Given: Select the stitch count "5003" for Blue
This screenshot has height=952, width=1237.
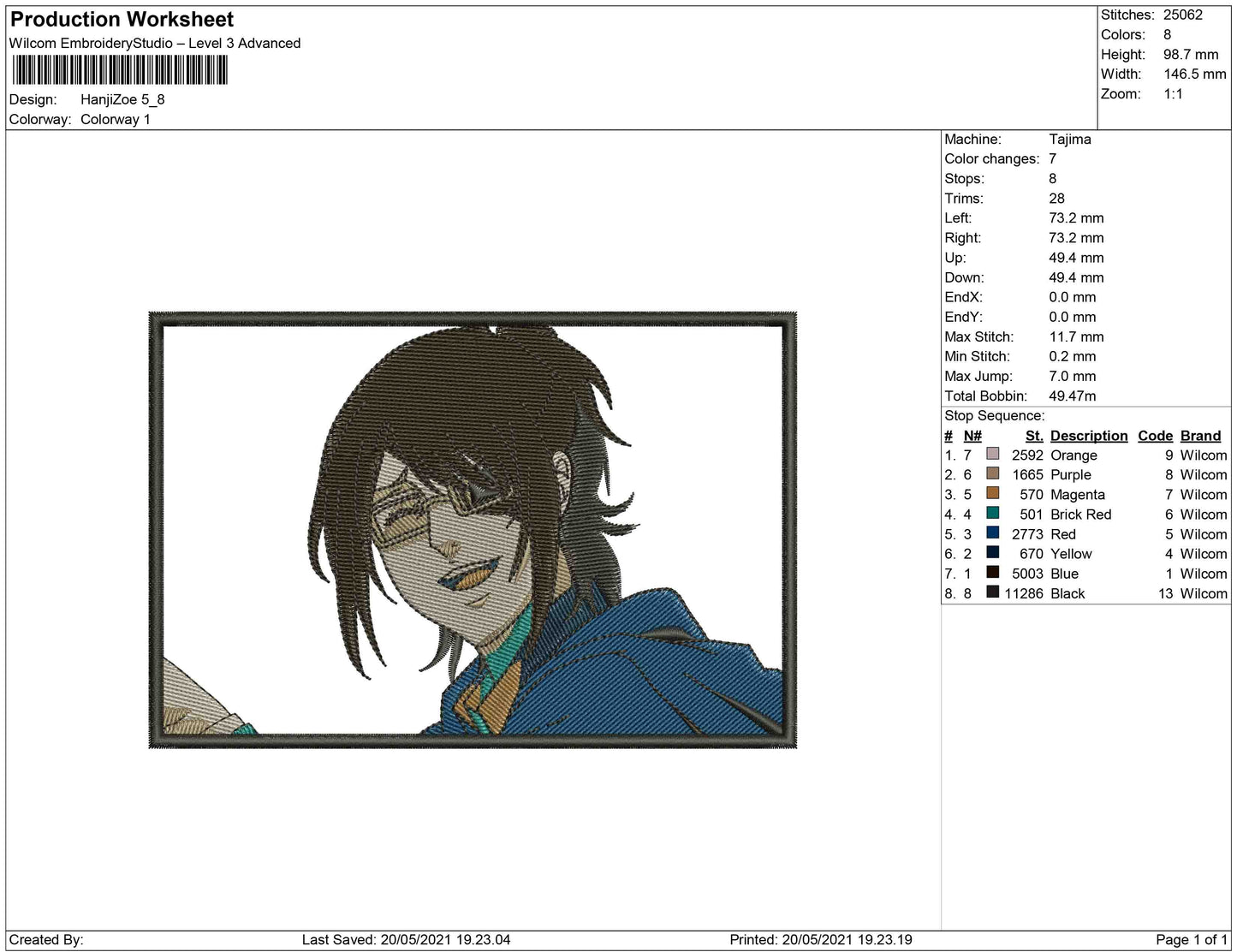Looking at the screenshot, I should coord(1027,574).
